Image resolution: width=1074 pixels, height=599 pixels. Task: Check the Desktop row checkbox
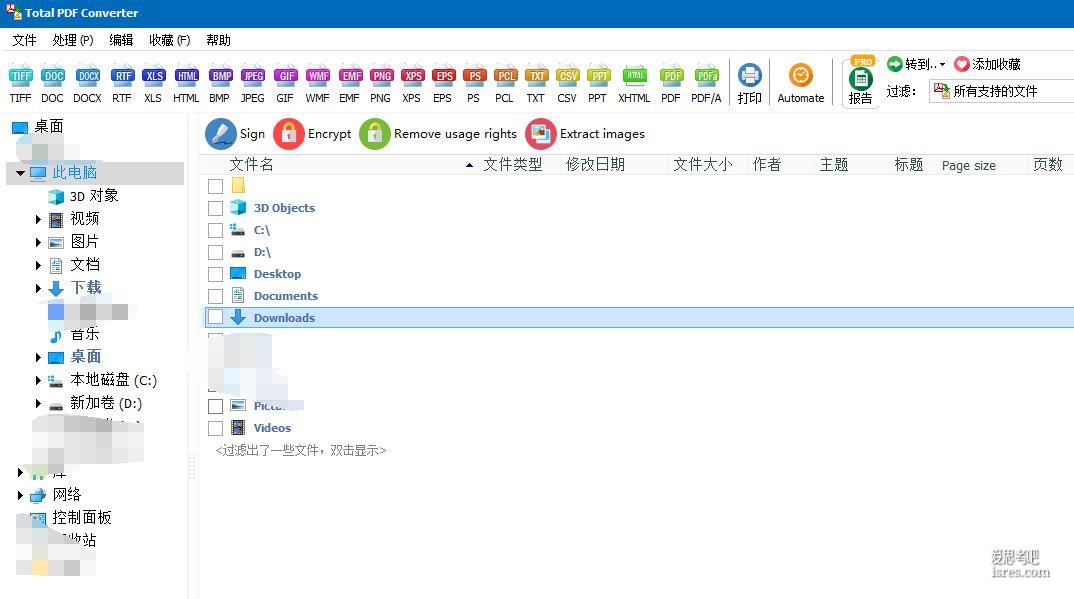(215, 274)
